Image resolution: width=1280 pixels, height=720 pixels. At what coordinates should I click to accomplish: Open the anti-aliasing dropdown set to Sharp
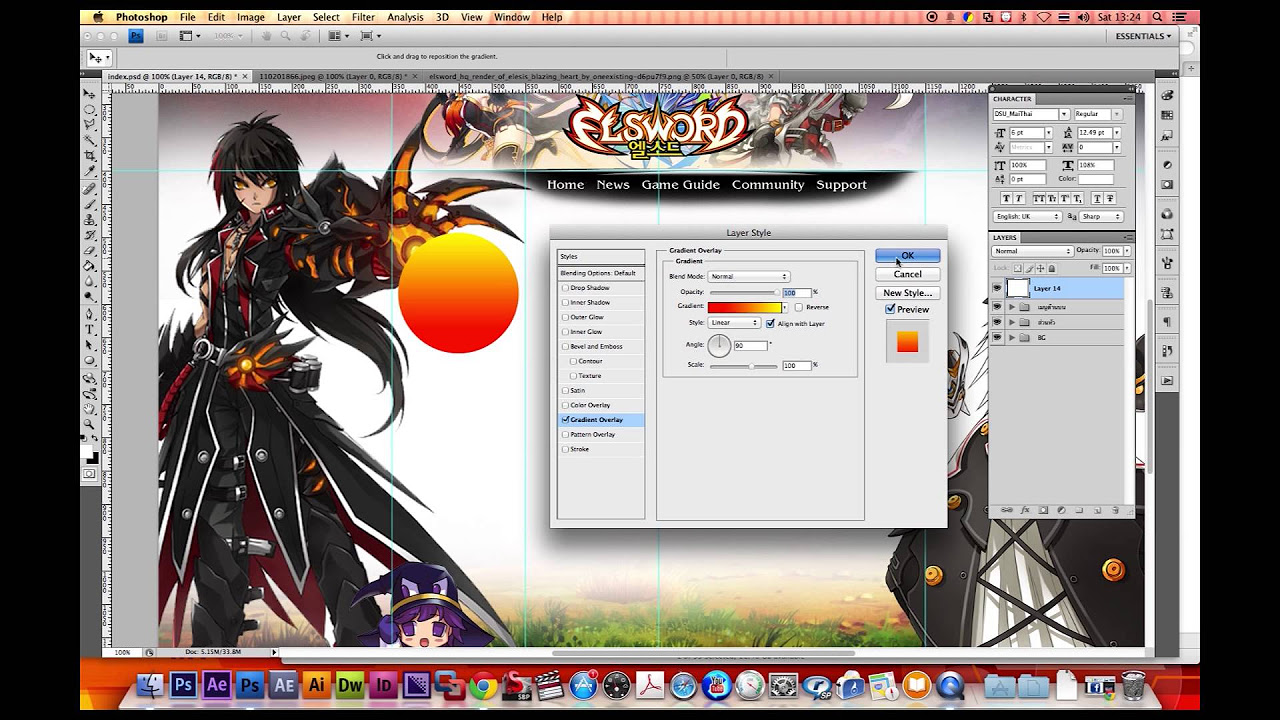pyautogui.click(x=1101, y=216)
